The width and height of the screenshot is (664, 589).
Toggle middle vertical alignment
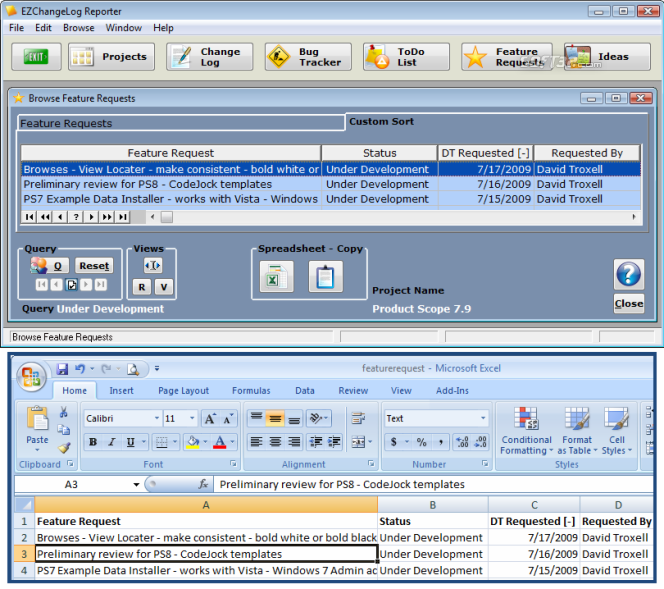(275, 419)
